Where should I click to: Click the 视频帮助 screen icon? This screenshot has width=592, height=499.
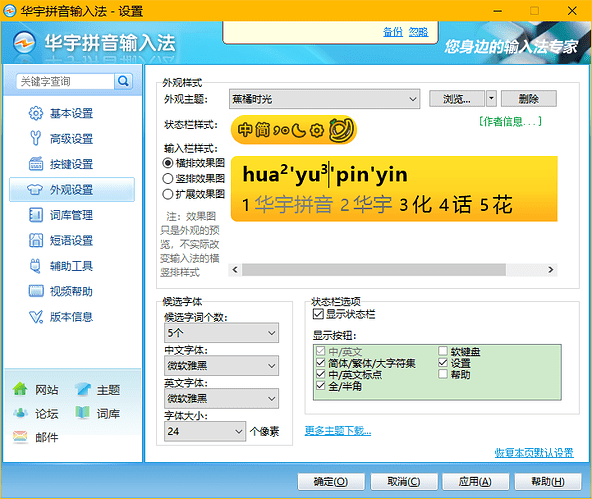coord(36,291)
